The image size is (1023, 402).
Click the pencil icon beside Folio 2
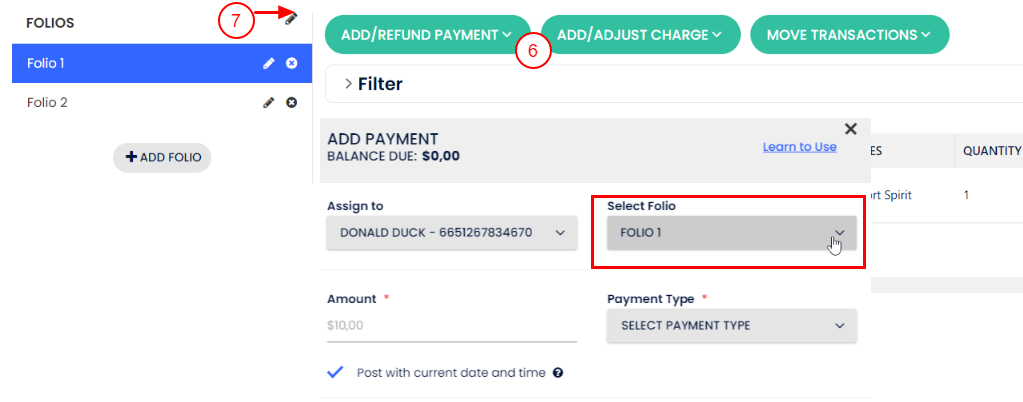(268, 102)
